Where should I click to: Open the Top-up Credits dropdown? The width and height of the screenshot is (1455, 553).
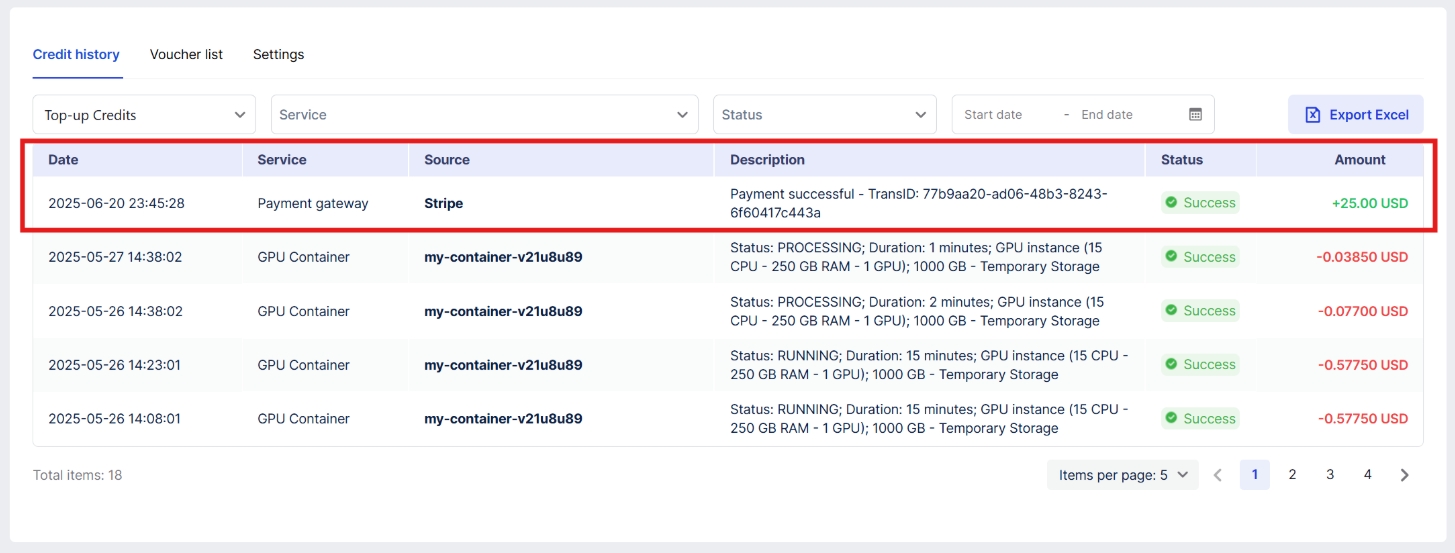tap(144, 115)
